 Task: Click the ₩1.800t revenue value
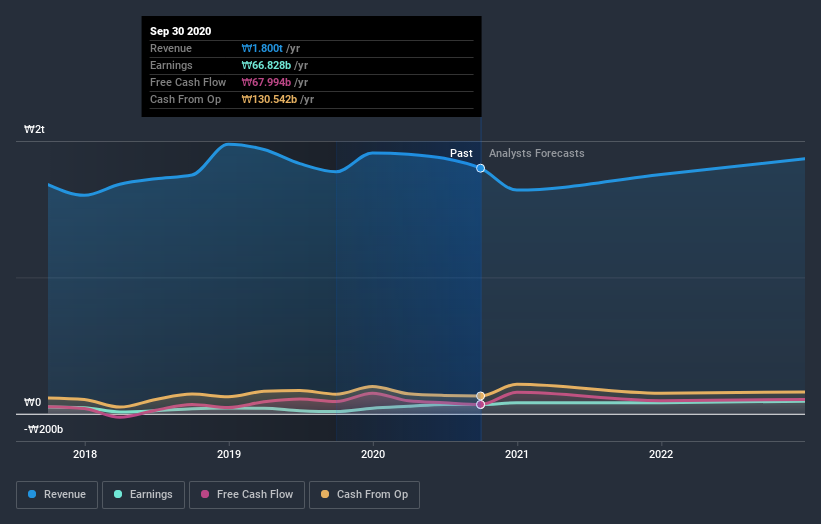click(x=262, y=48)
